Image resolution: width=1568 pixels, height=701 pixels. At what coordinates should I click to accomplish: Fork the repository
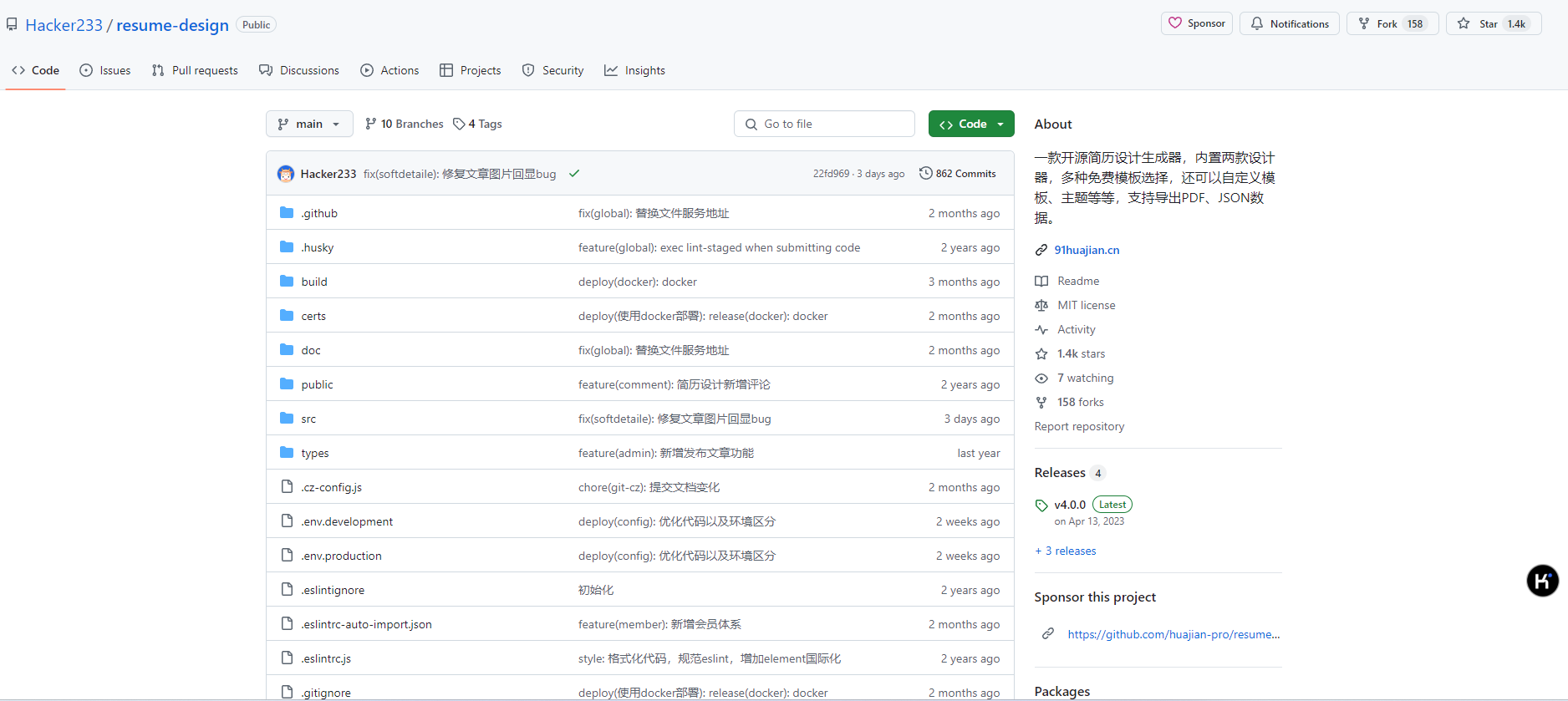click(x=1392, y=23)
